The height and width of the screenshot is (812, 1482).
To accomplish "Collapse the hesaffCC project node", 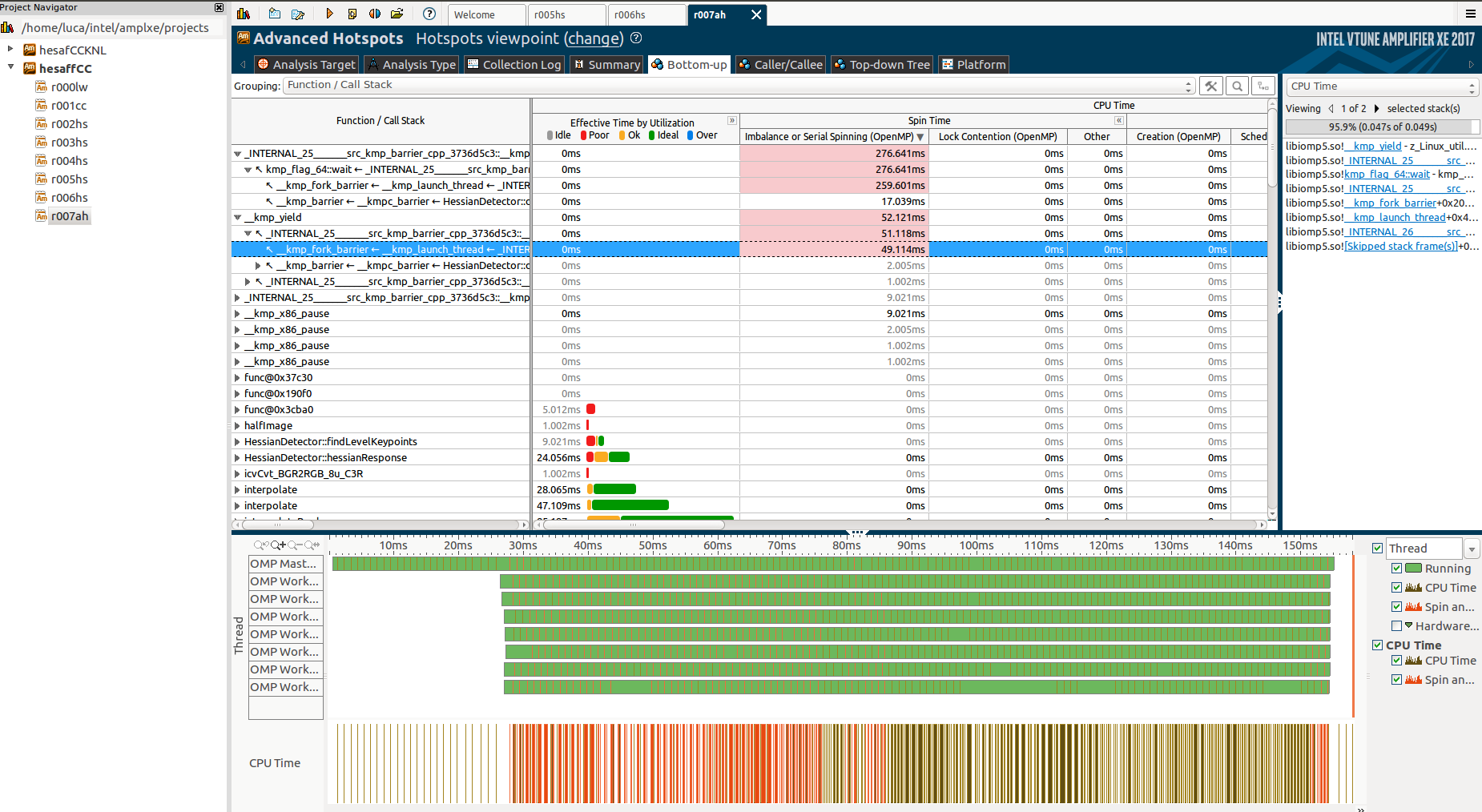I will click(x=10, y=68).
